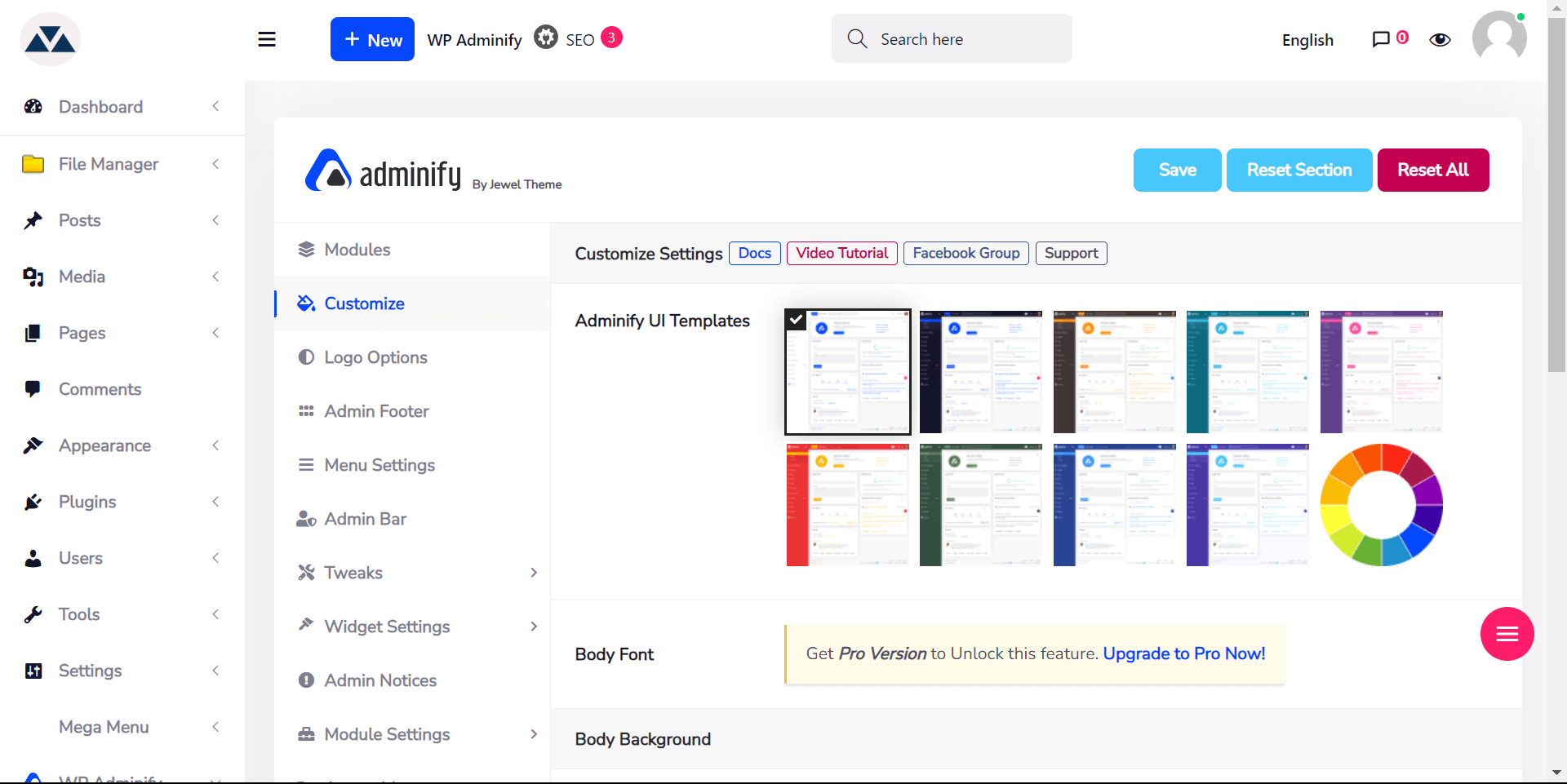Expand the Widget Settings section arrow
1567x784 pixels.
point(534,627)
